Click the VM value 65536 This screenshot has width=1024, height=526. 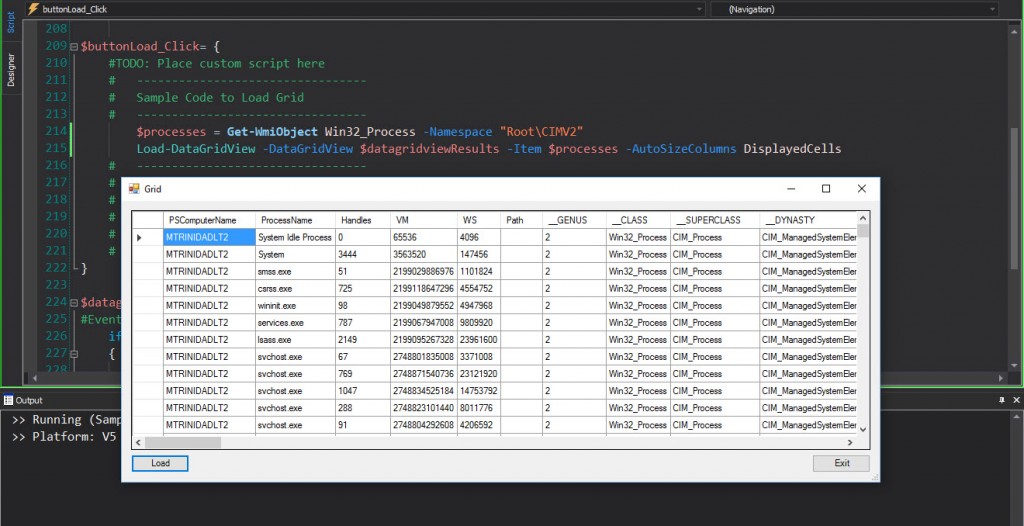(x=423, y=237)
